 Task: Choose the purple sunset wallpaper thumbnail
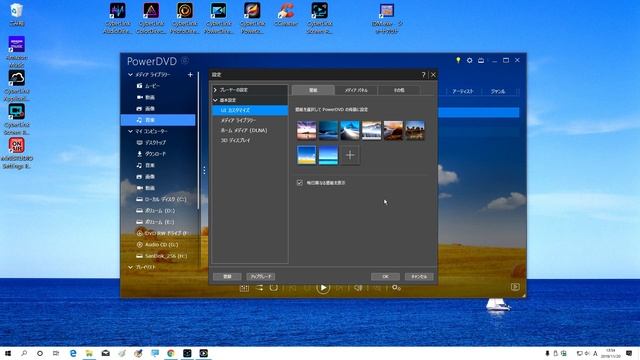point(307,131)
